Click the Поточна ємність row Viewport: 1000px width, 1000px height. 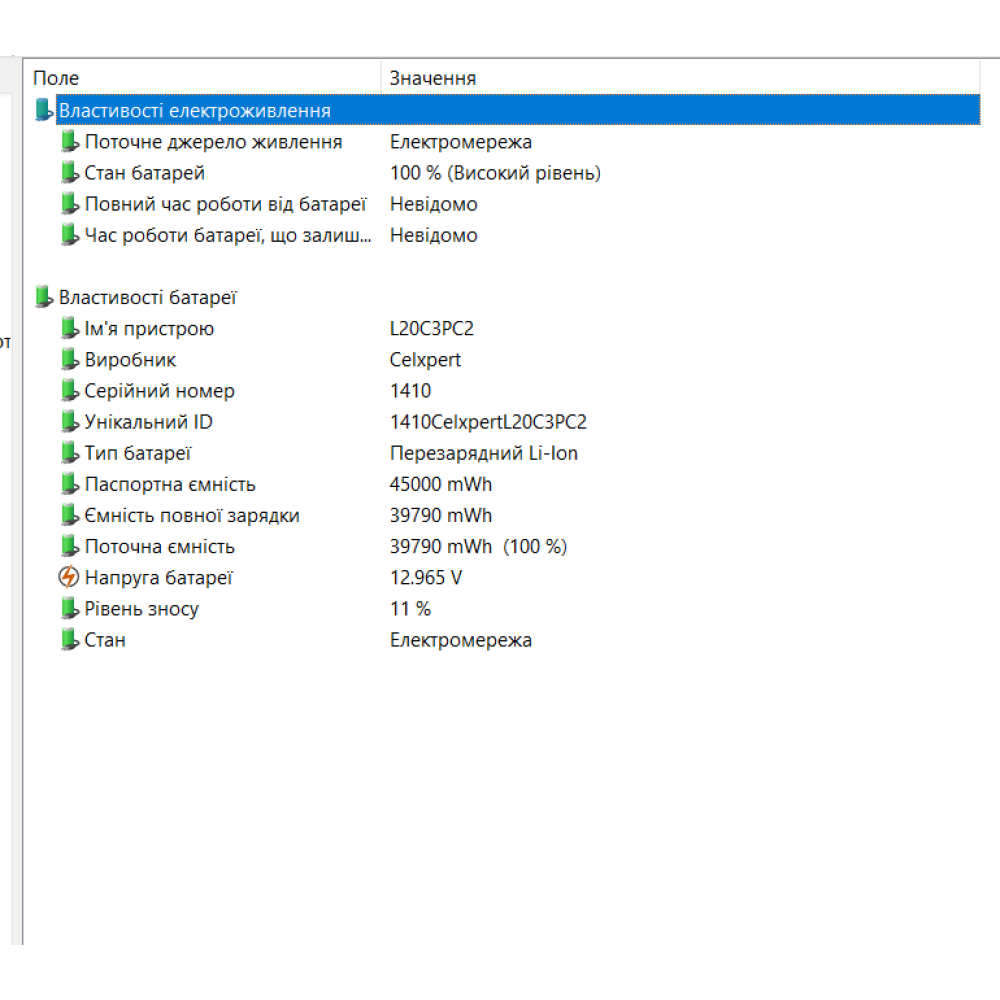[506, 547]
